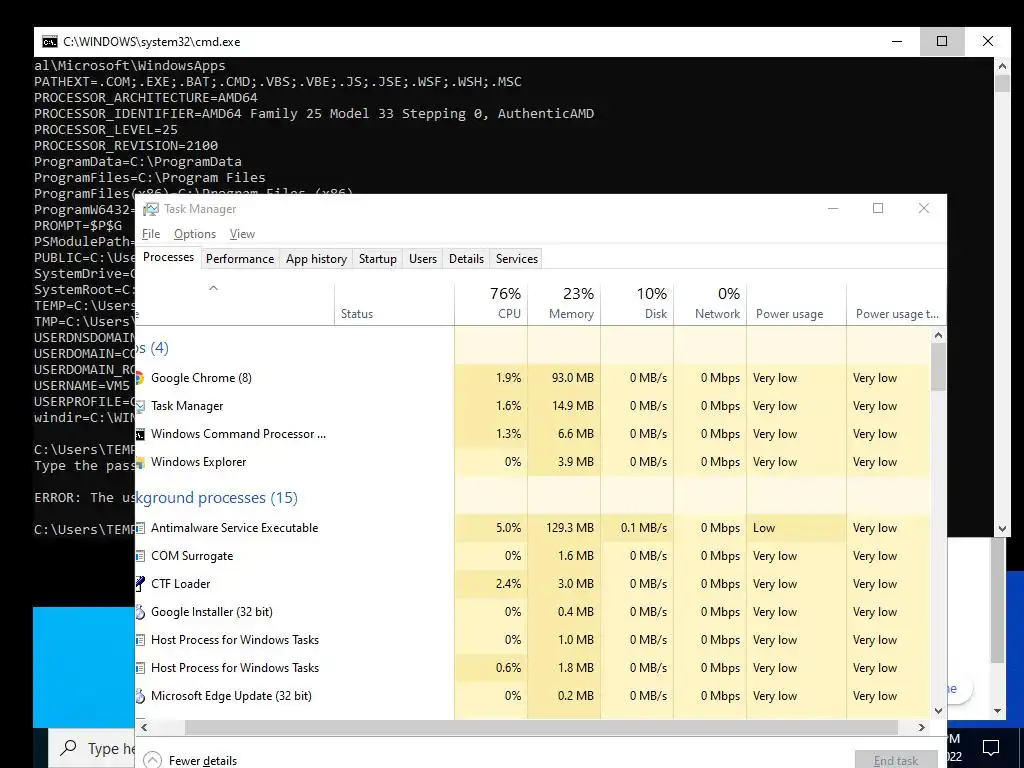The width and height of the screenshot is (1024, 768).
Task: Click process list scroll up arrow
Action: pos(938,336)
